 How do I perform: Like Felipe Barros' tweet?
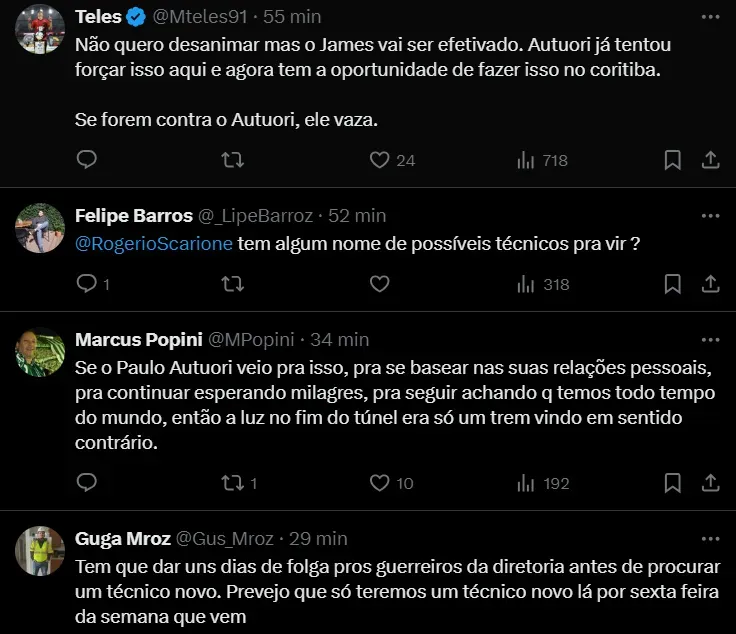[x=379, y=284]
